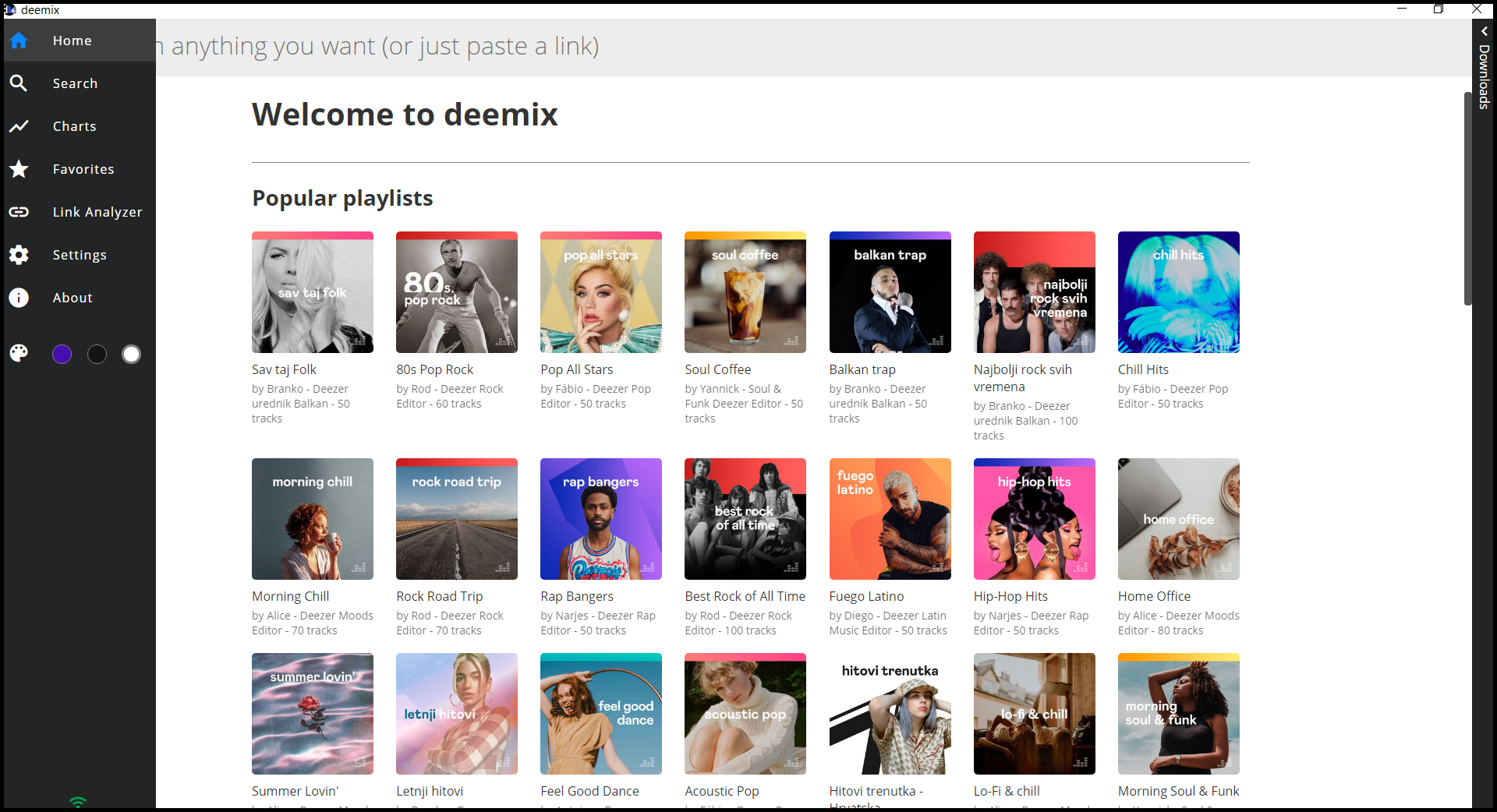Click the About info icon
Viewport: 1497px width, 812px height.
[19, 298]
